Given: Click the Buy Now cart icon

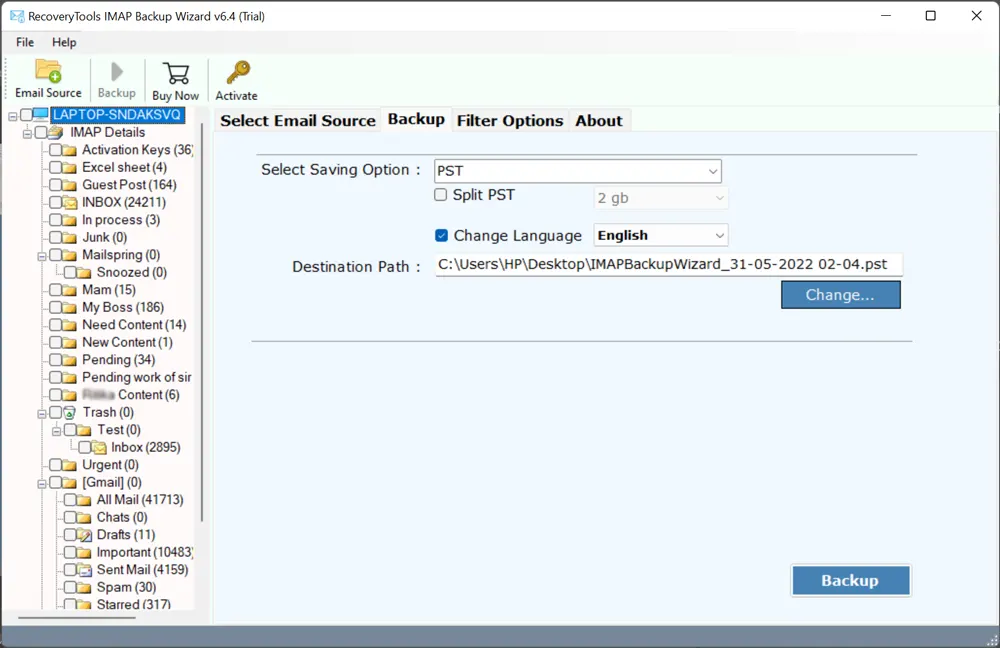Looking at the screenshot, I should pyautogui.click(x=176, y=74).
